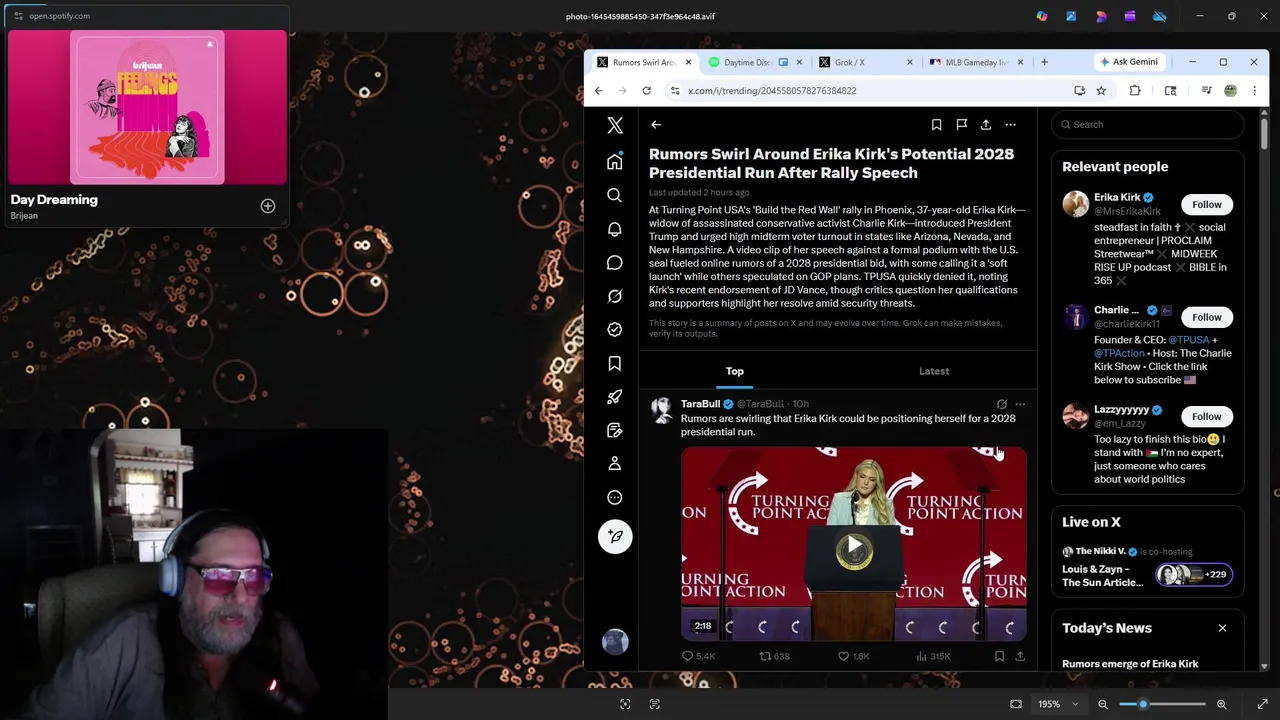Click Grok explain icon on TaraBull post

click(1001, 404)
